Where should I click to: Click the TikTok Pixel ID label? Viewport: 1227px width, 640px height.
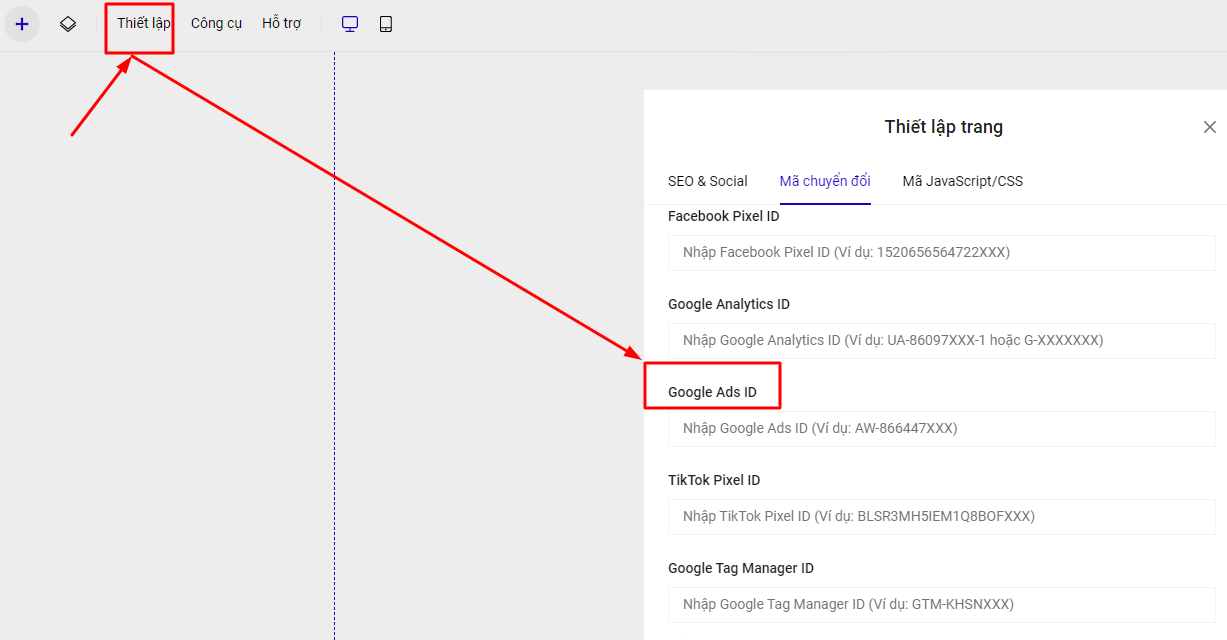[x=714, y=480]
